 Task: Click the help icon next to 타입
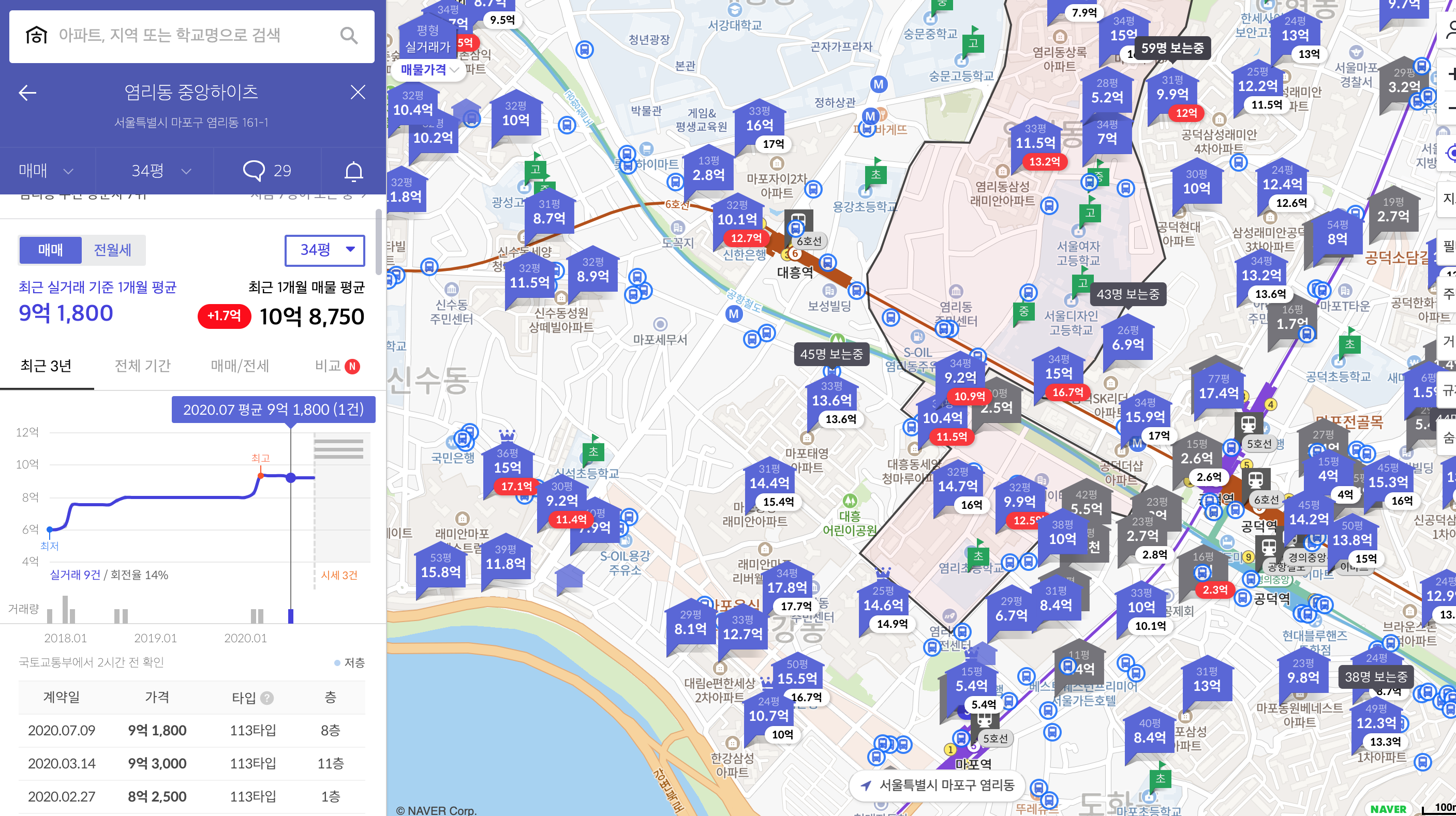coord(267,698)
